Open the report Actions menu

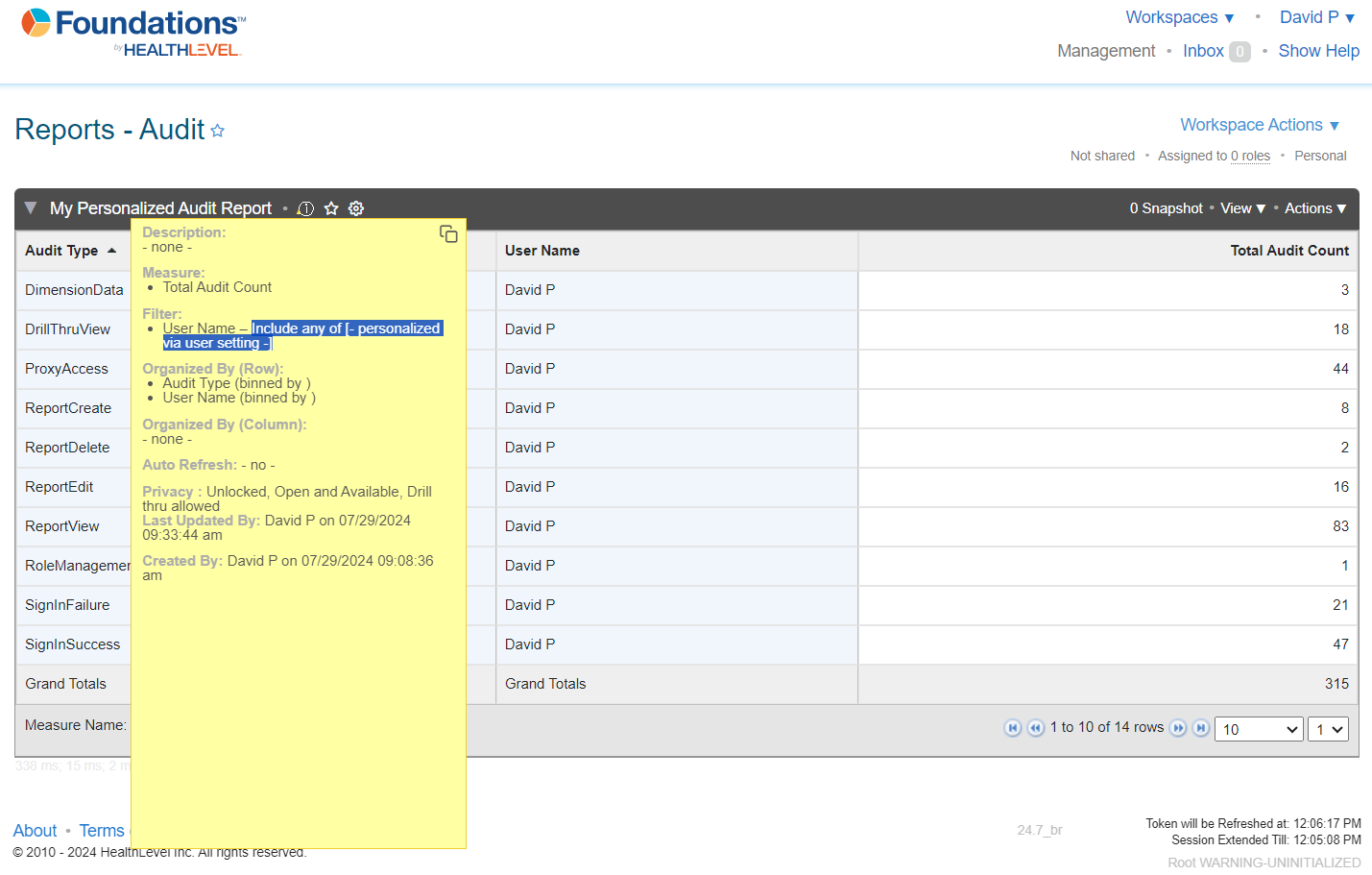[x=1314, y=208]
